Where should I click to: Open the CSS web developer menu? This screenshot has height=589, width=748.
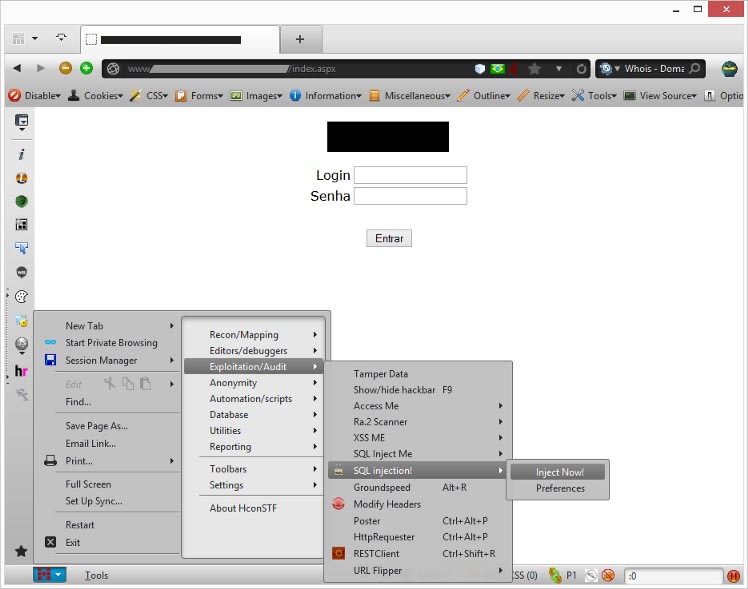click(149, 95)
